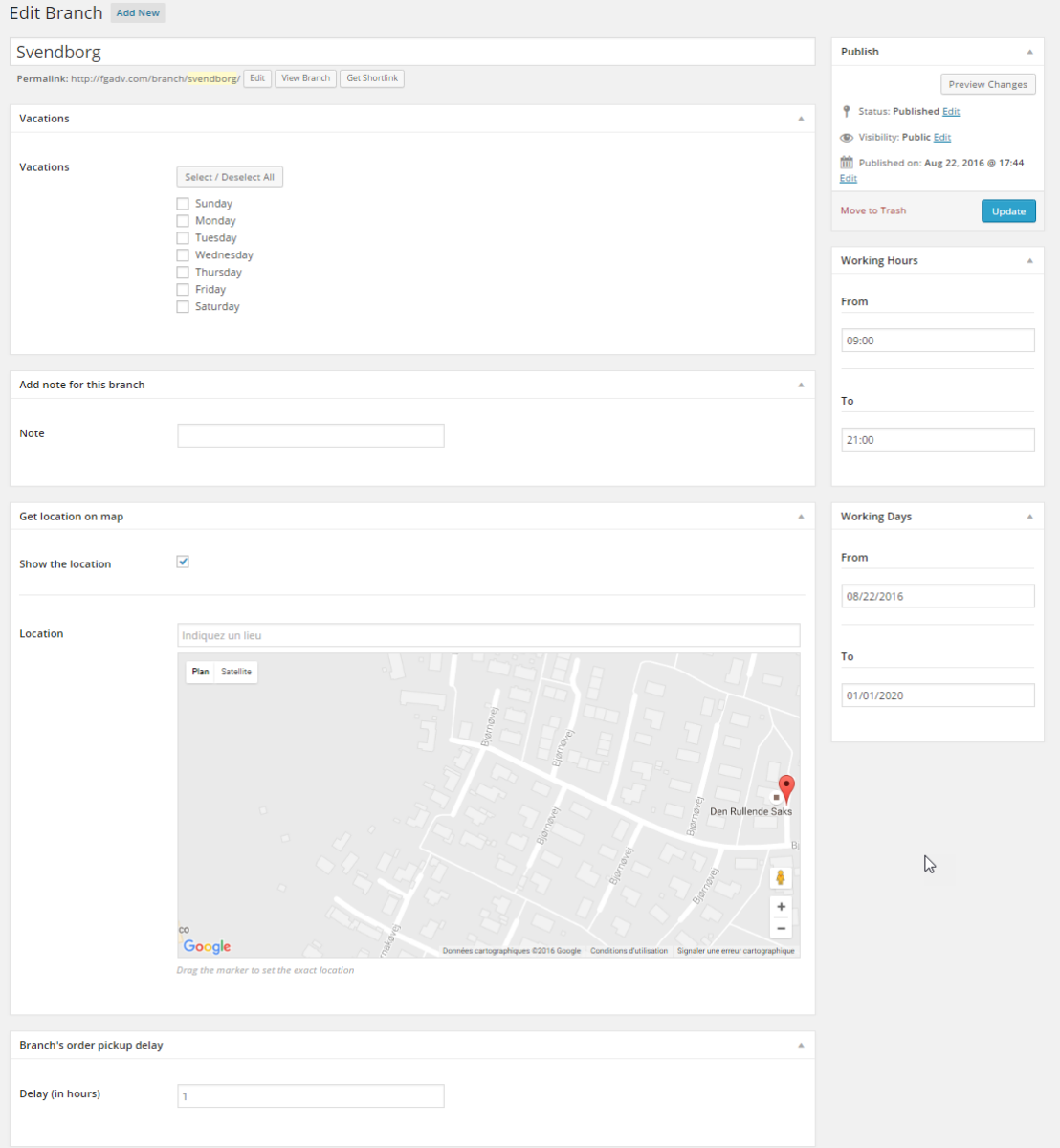This screenshot has height=1148, width=1060.
Task: Collapse the Working Hours panel
Action: (1029, 261)
